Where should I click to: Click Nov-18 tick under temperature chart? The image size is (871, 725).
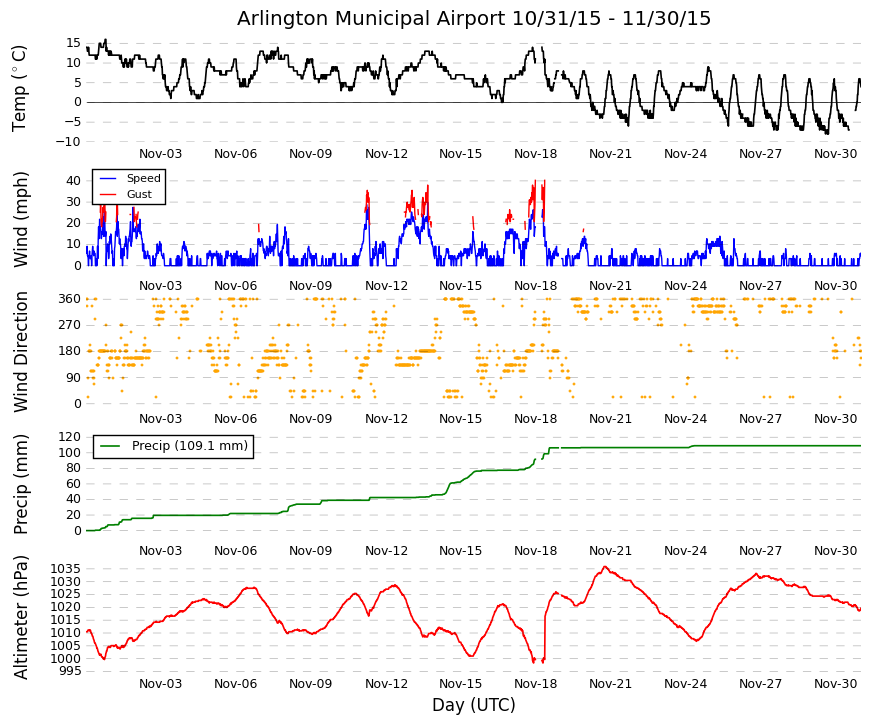tap(535, 154)
